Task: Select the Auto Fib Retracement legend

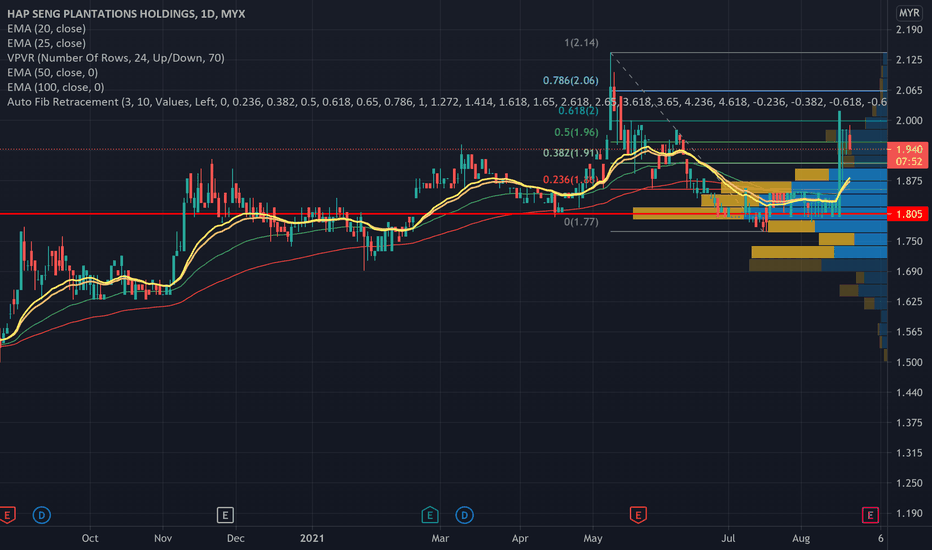Action: (446, 102)
